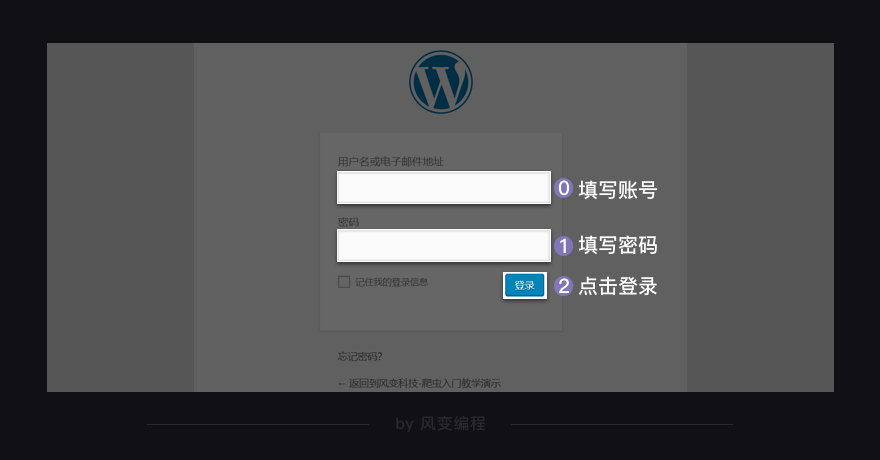Click the blue 登录 button

click(x=525, y=286)
